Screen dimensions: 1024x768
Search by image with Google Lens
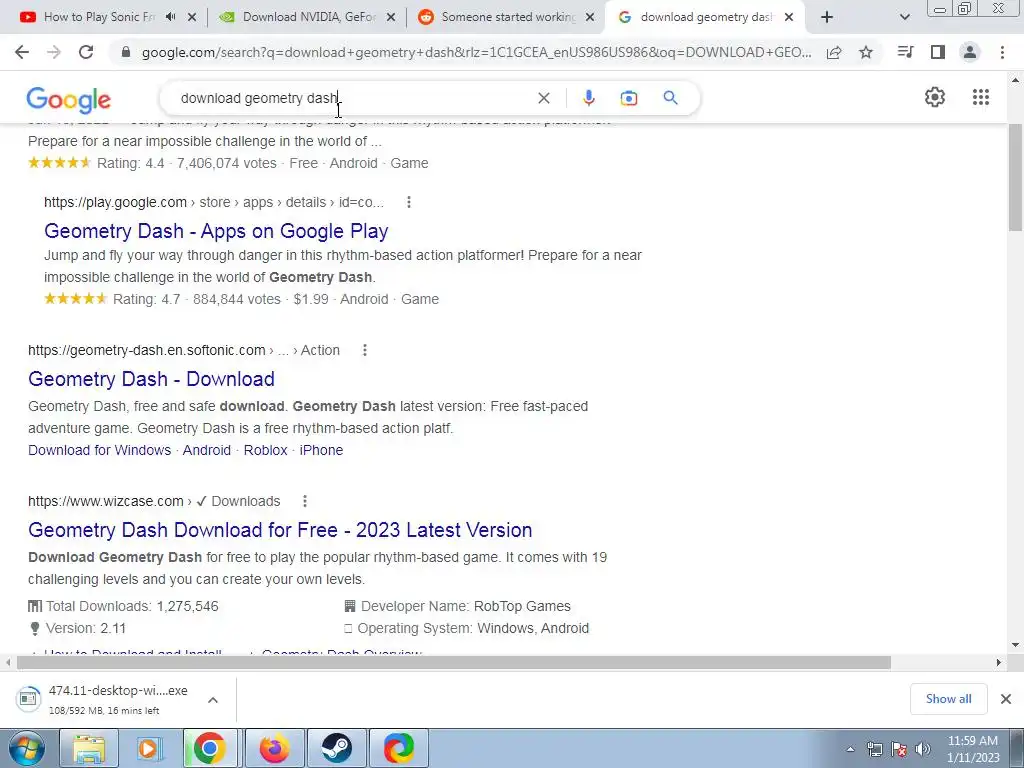point(628,98)
